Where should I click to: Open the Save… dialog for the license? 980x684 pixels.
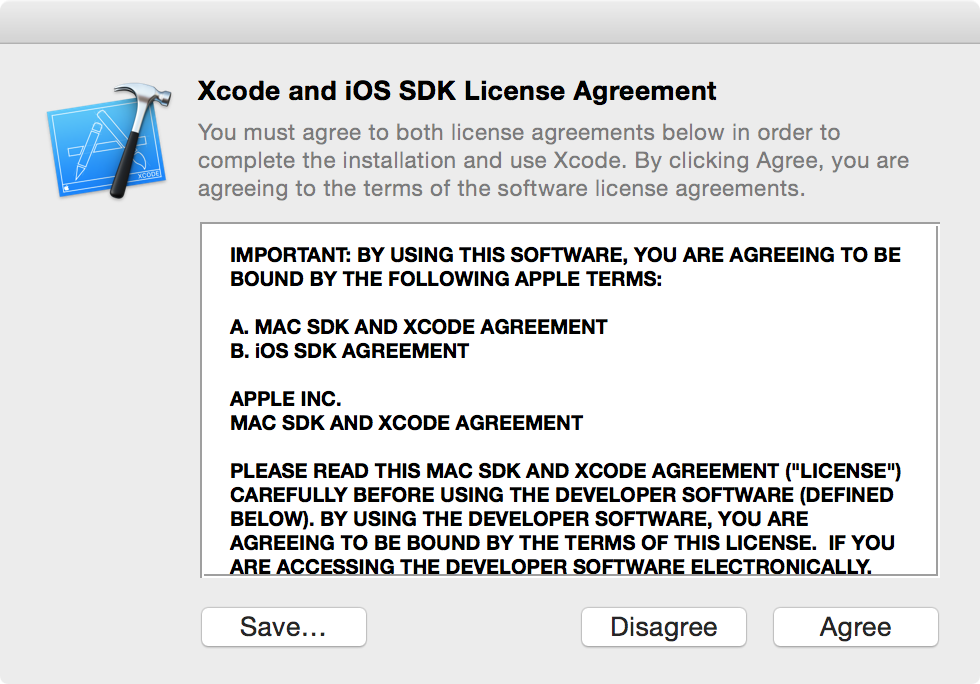point(284,627)
